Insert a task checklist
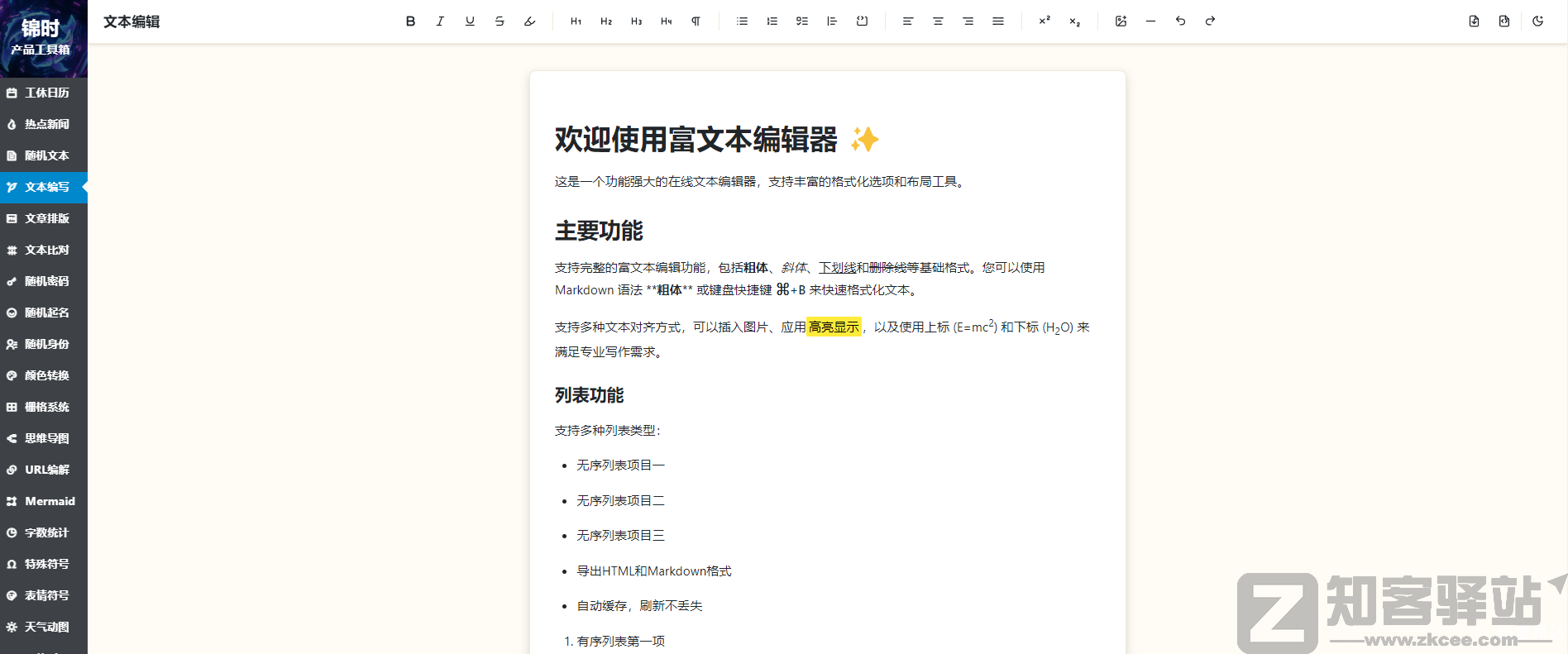Viewport: 1568px width, 654px height. [802, 21]
